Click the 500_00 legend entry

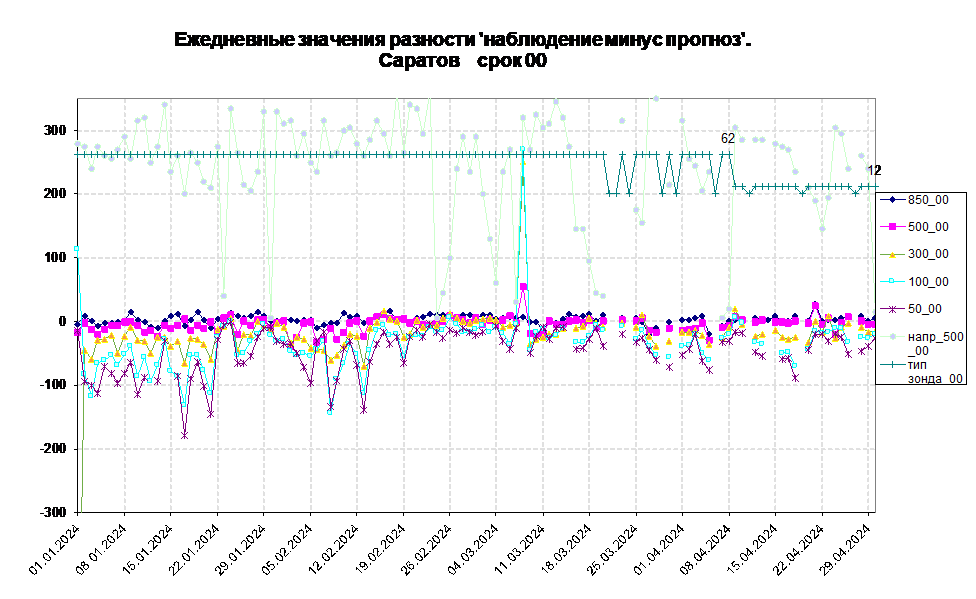(915, 227)
